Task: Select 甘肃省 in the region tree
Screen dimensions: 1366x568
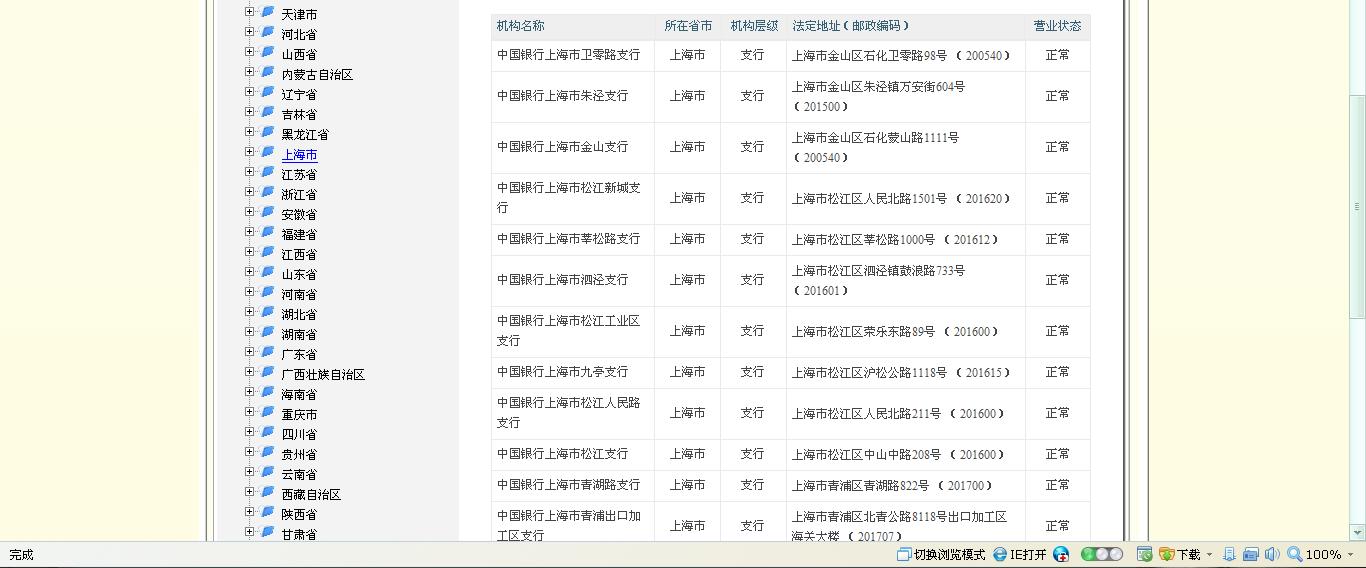Action: pos(299,535)
